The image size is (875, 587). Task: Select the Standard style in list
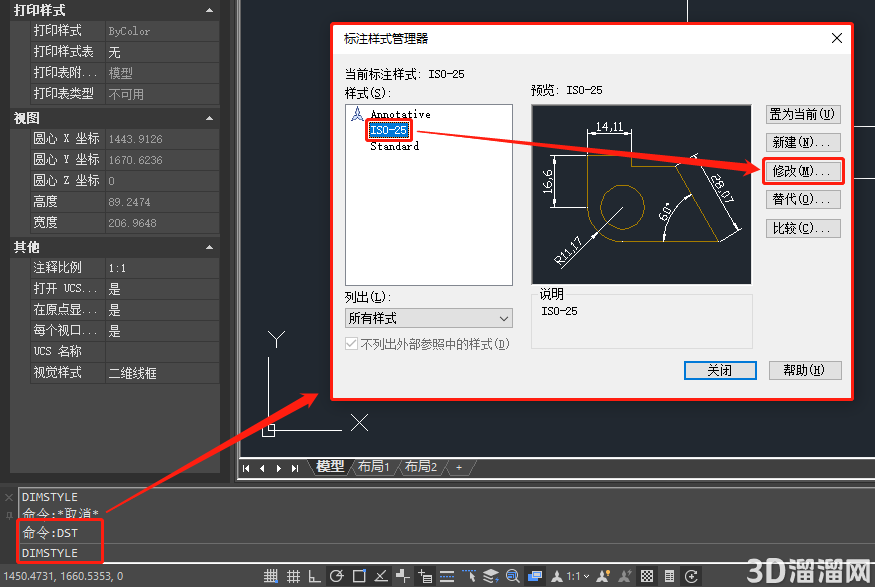pos(395,146)
